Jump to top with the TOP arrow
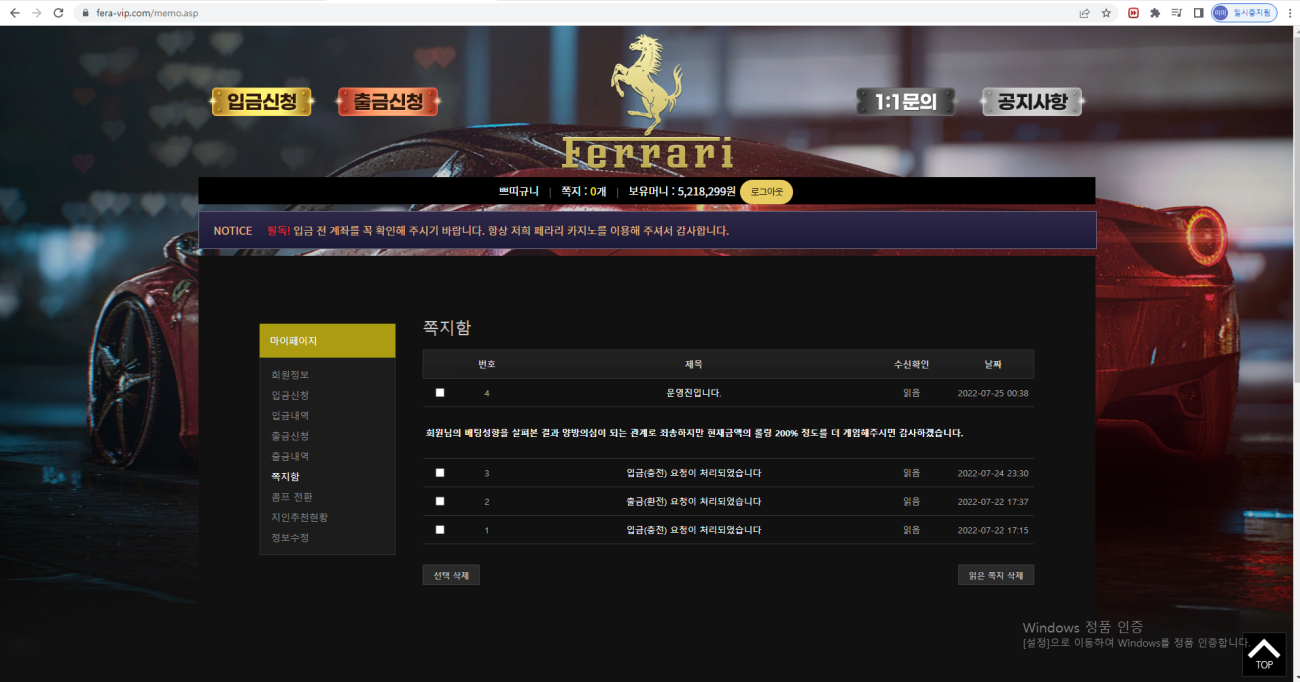The width and height of the screenshot is (1300, 682). (x=1264, y=654)
